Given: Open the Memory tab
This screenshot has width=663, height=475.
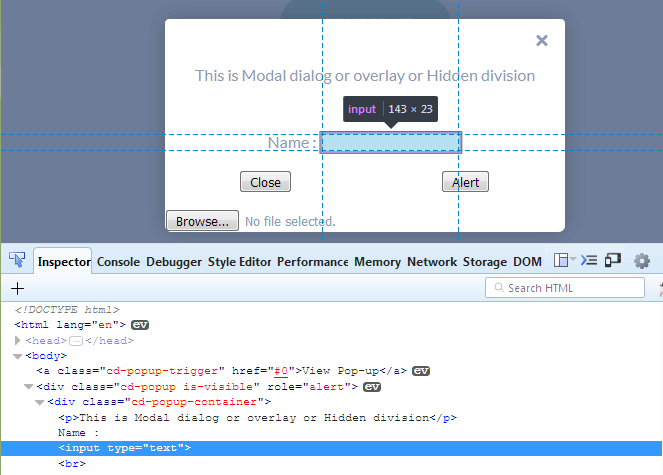Looking at the screenshot, I should point(377,262).
